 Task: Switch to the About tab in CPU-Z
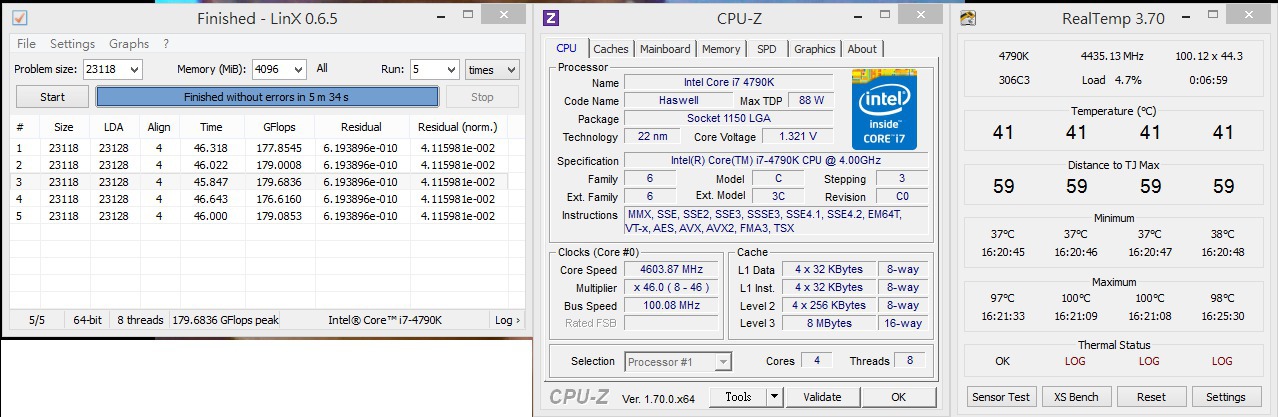(x=862, y=49)
